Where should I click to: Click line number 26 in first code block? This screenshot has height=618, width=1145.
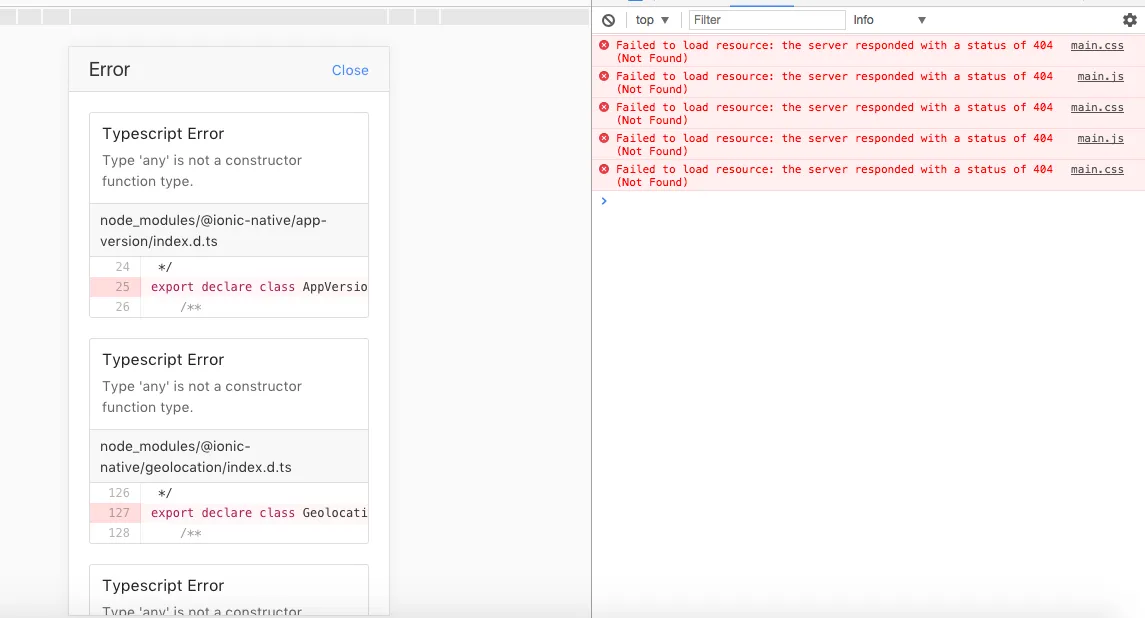click(x=122, y=307)
